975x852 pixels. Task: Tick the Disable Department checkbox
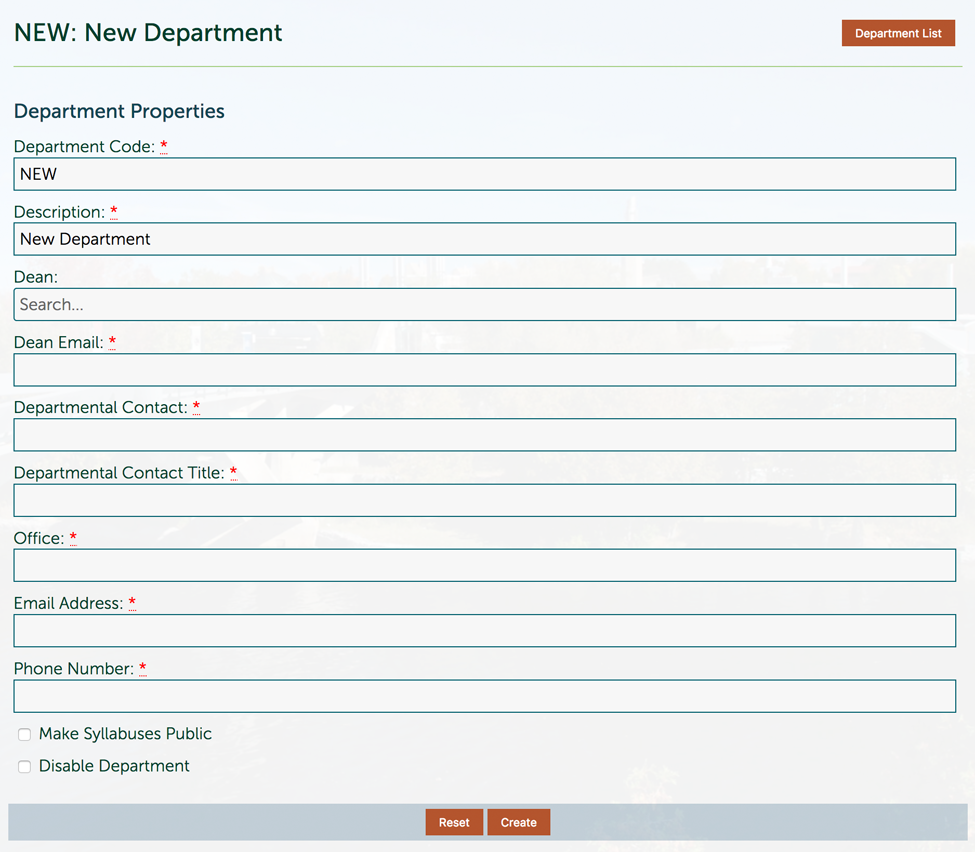(x=25, y=767)
